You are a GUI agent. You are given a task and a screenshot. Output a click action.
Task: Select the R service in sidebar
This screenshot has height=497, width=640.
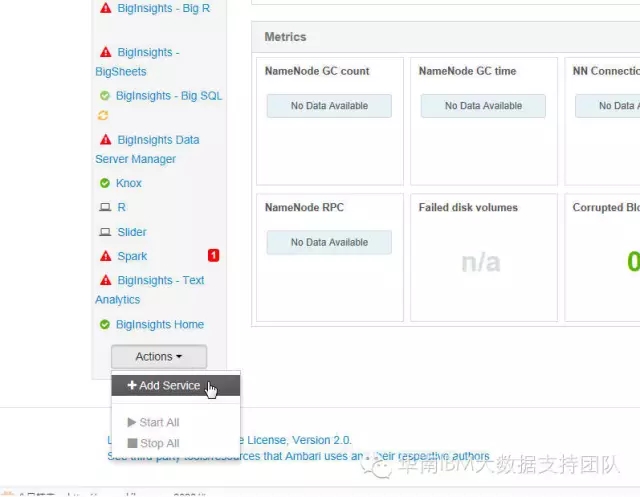click(x=122, y=207)
